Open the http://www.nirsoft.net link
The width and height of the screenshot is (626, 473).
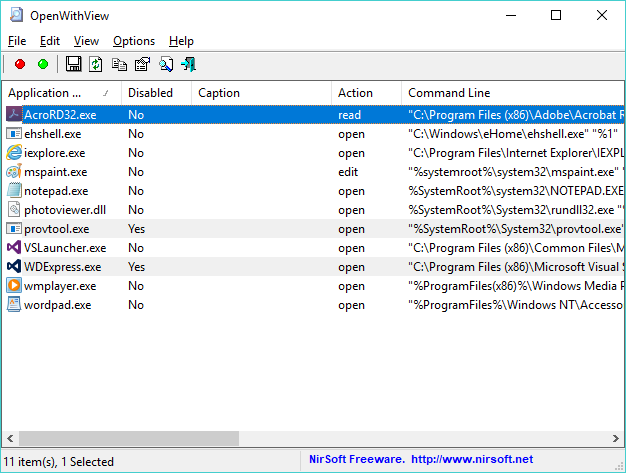click(472, 459)
